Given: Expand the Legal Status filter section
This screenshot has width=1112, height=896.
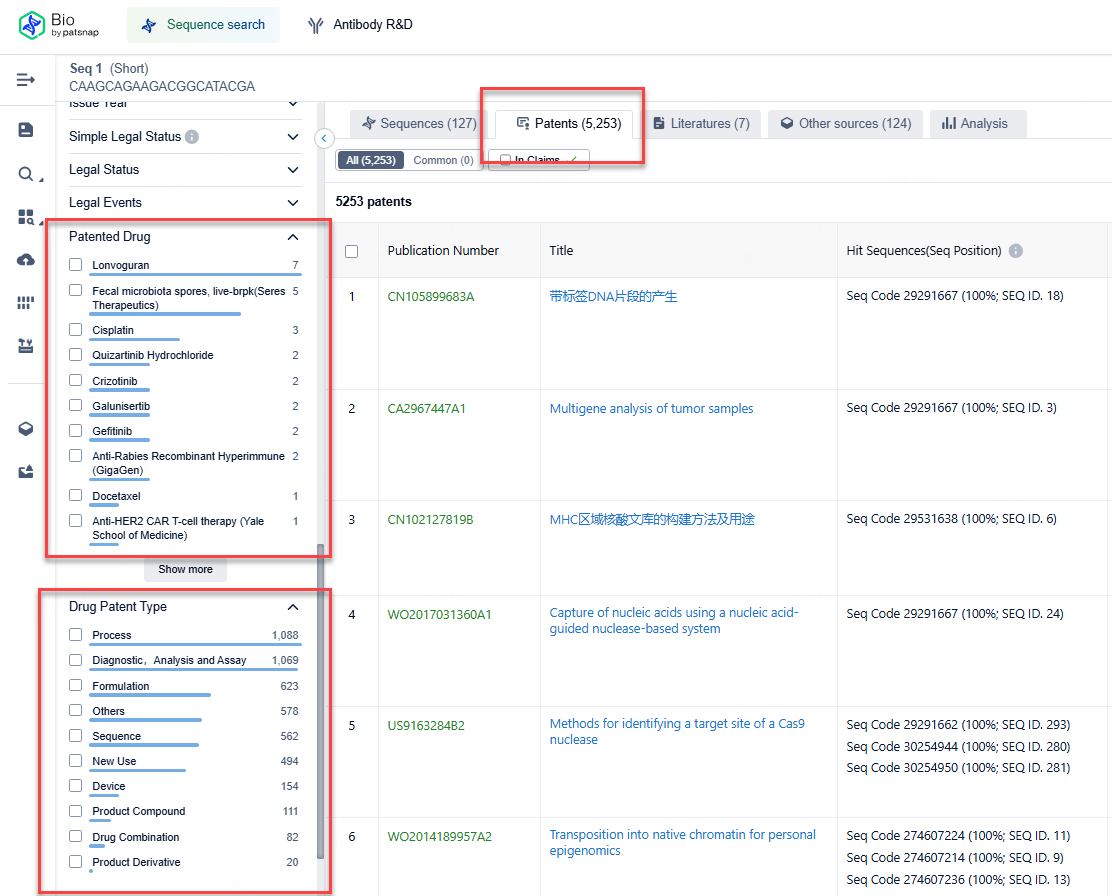Looking at the screenshot, I should tap(292, 170).
